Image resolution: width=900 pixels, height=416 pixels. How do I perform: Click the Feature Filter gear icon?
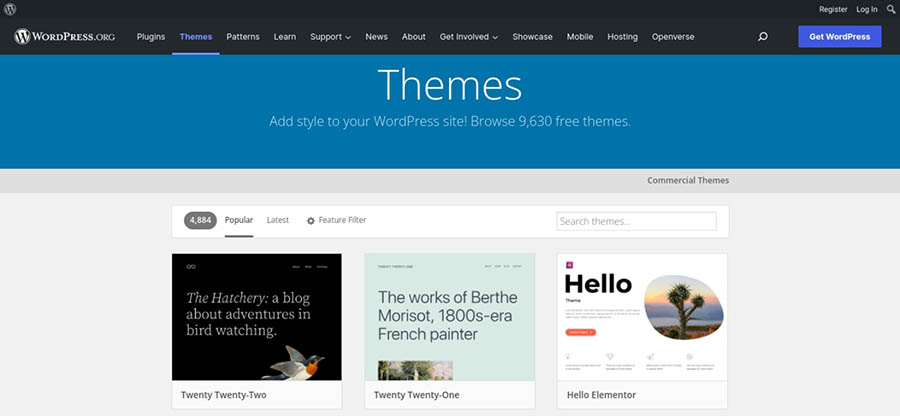311,220
